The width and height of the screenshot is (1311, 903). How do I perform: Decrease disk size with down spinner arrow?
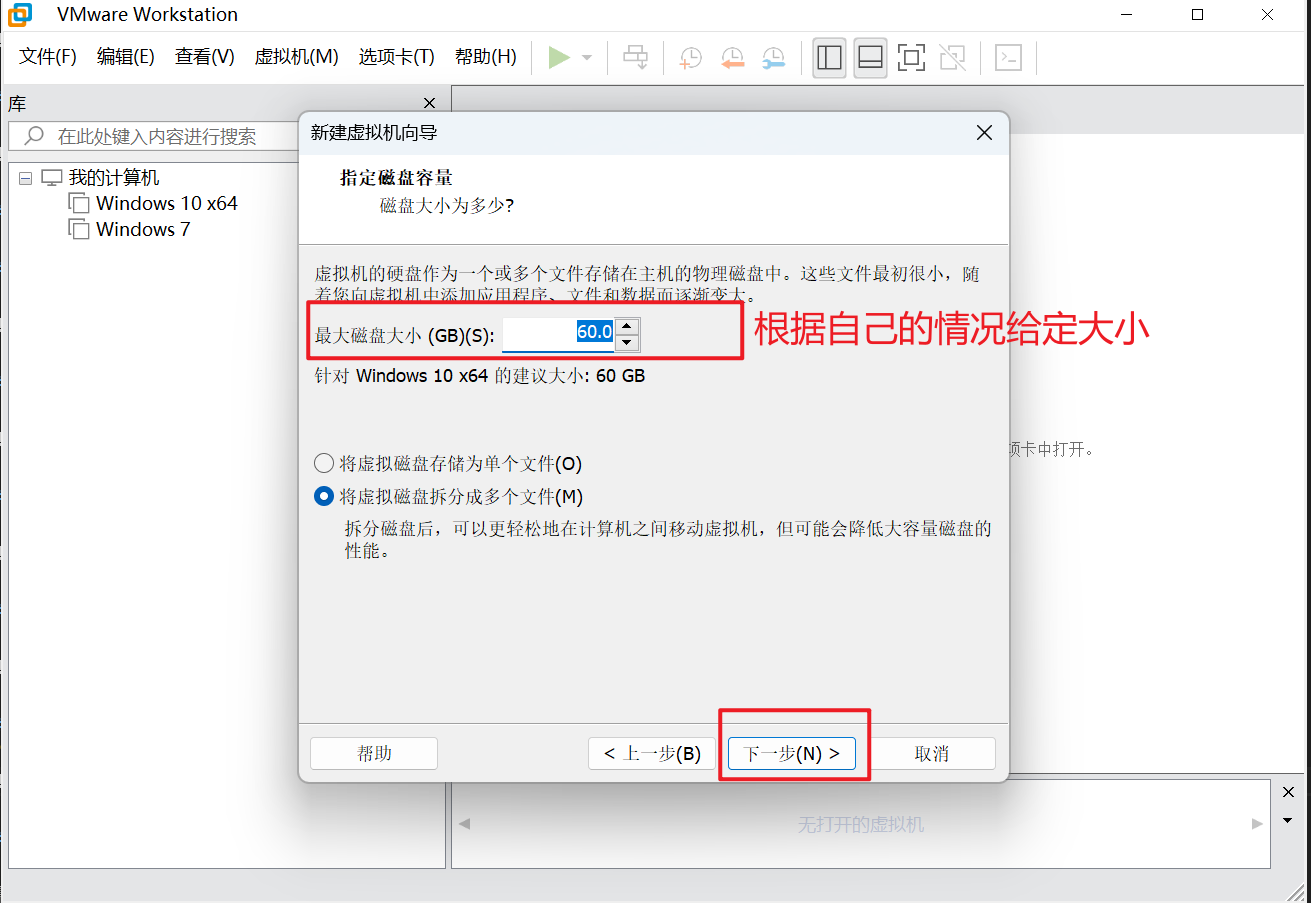coord(627,343)
